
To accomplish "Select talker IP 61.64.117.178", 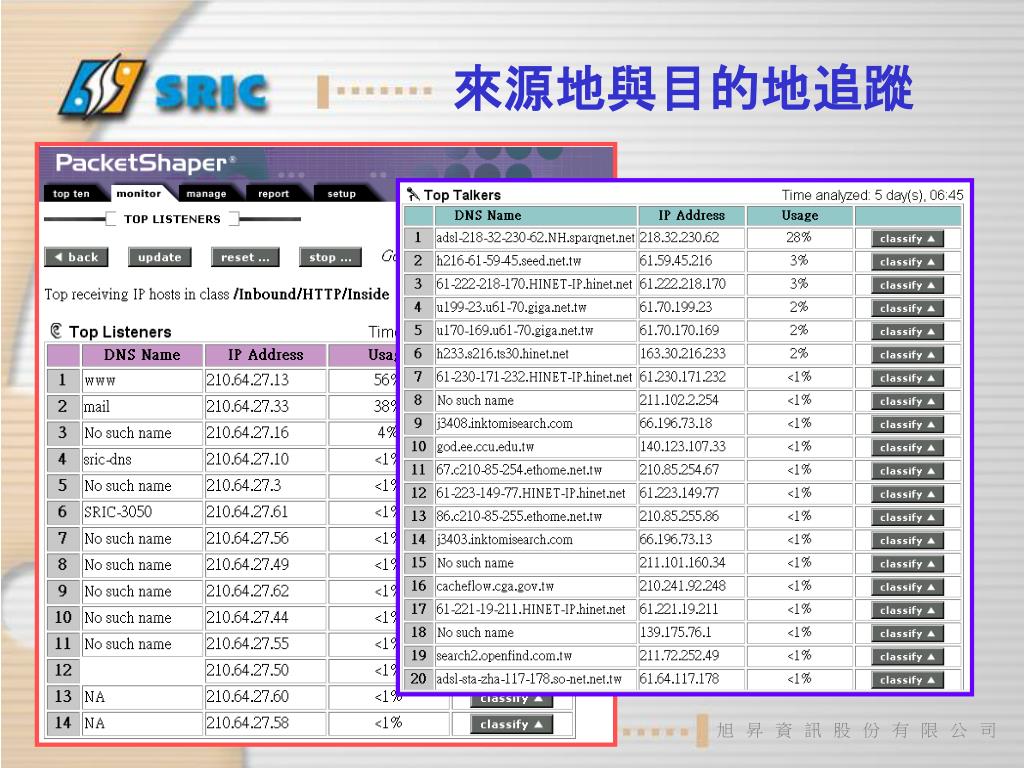I will click(679, 679).
